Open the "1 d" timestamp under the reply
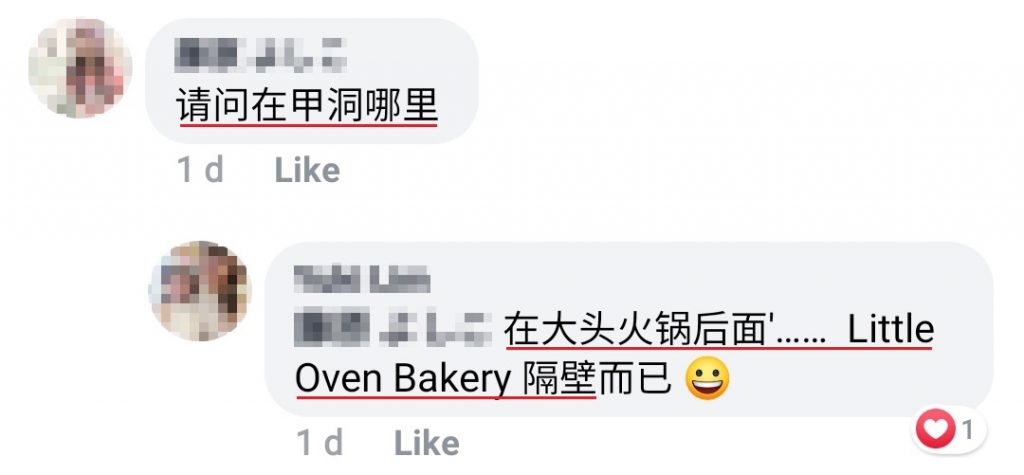1024x475 pixels. pyautogui.click(x=320, y=444)
